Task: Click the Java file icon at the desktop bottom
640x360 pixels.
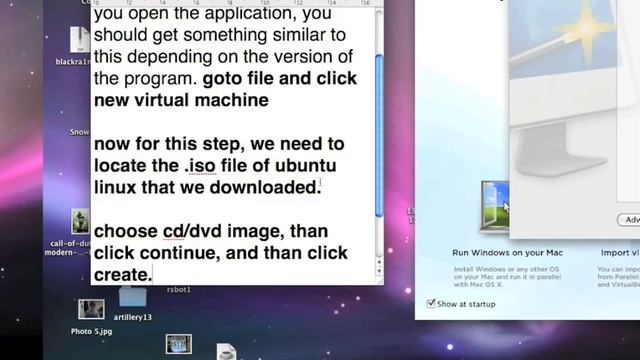Action: (226, 352)
